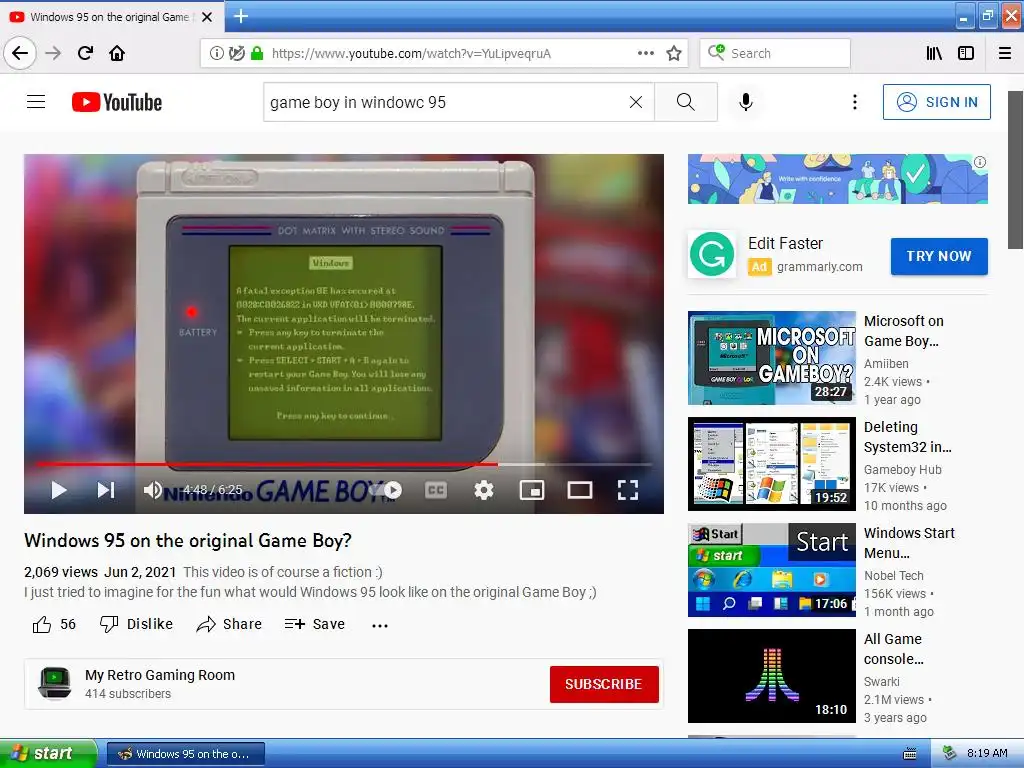This screenshot has height=768, width=1024.
Task: Open the Edit Faster ad title
Action: (x=785, y=243)
